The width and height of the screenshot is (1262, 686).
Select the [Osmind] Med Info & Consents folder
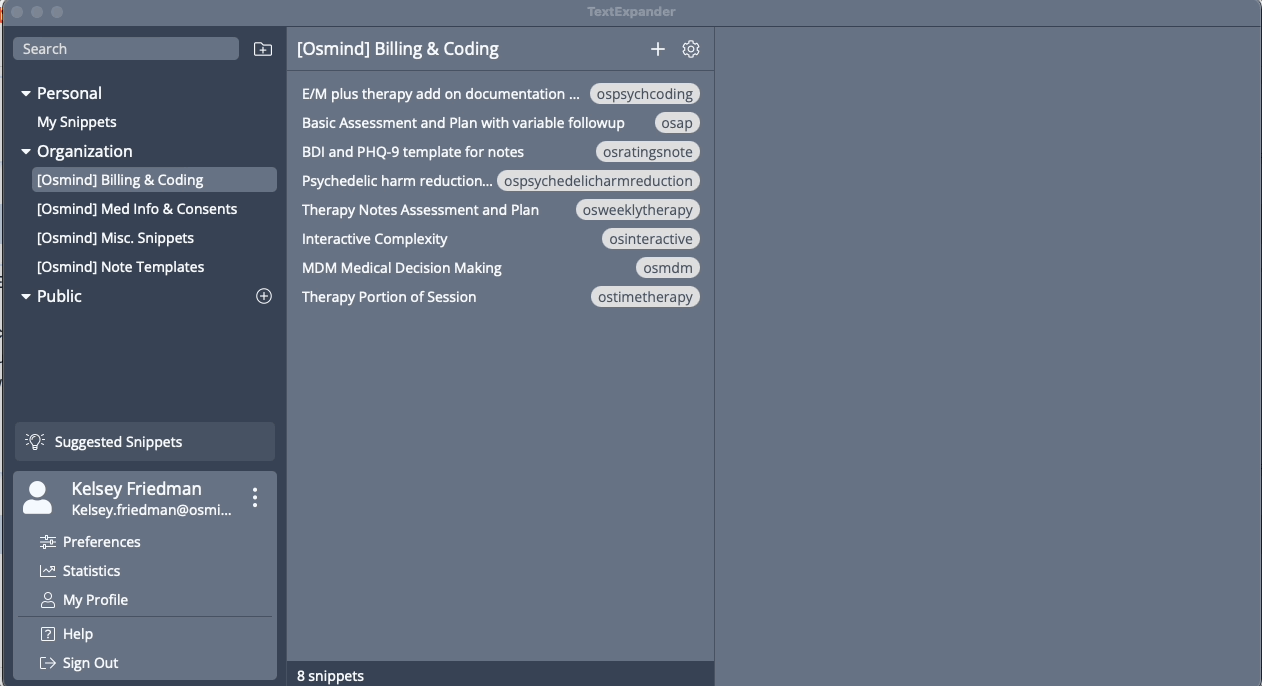pos(137,209)
